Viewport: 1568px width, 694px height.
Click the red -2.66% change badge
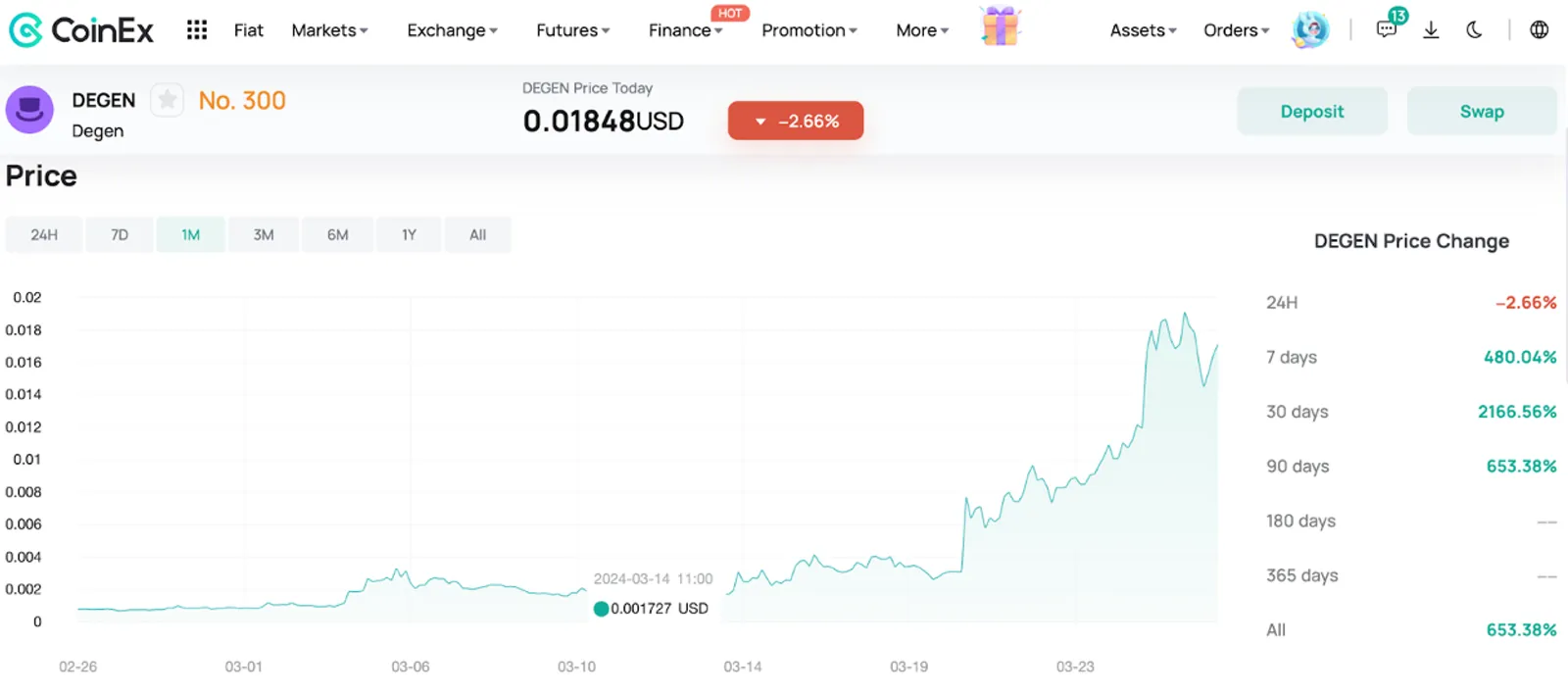click(x=796, y=121)
